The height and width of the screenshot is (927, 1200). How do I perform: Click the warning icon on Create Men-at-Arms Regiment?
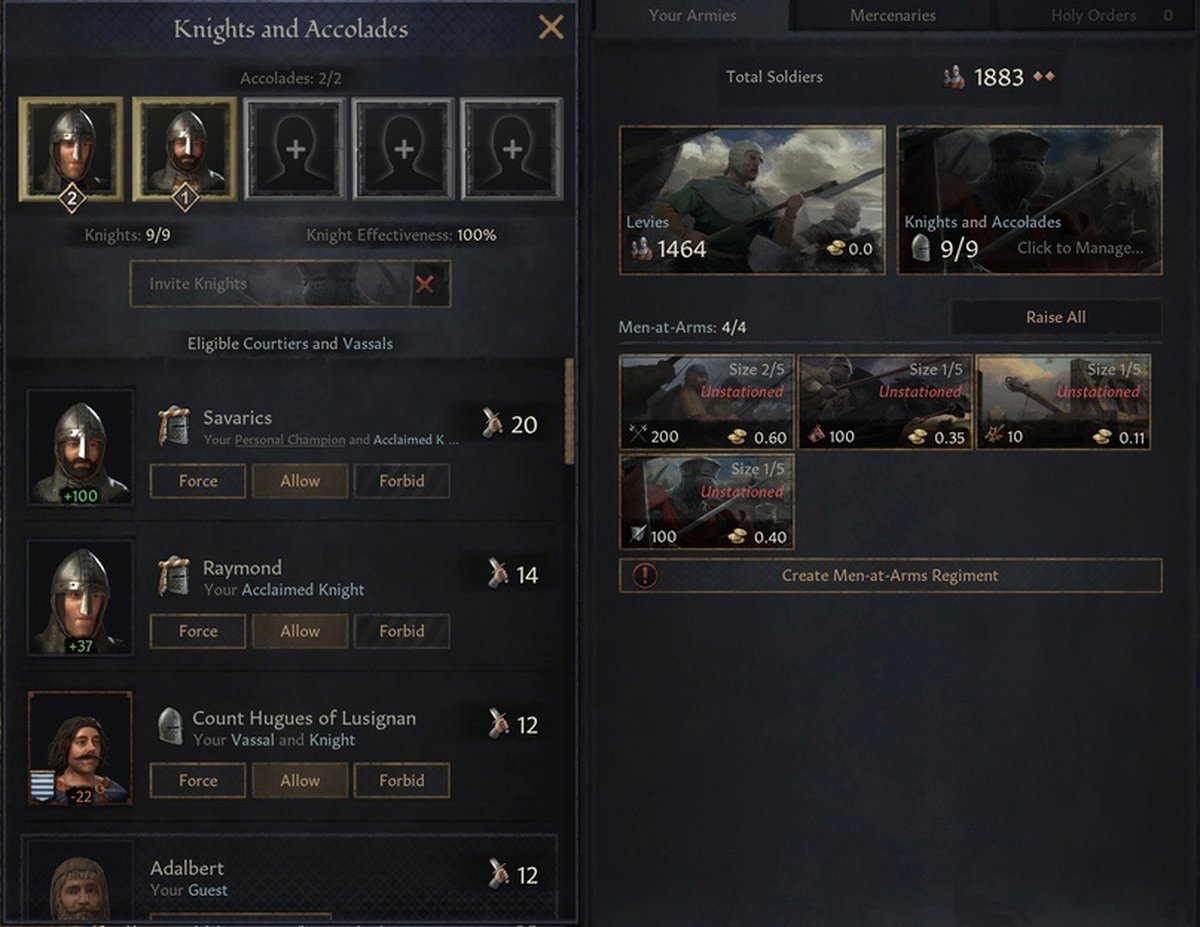click(645, 576)
